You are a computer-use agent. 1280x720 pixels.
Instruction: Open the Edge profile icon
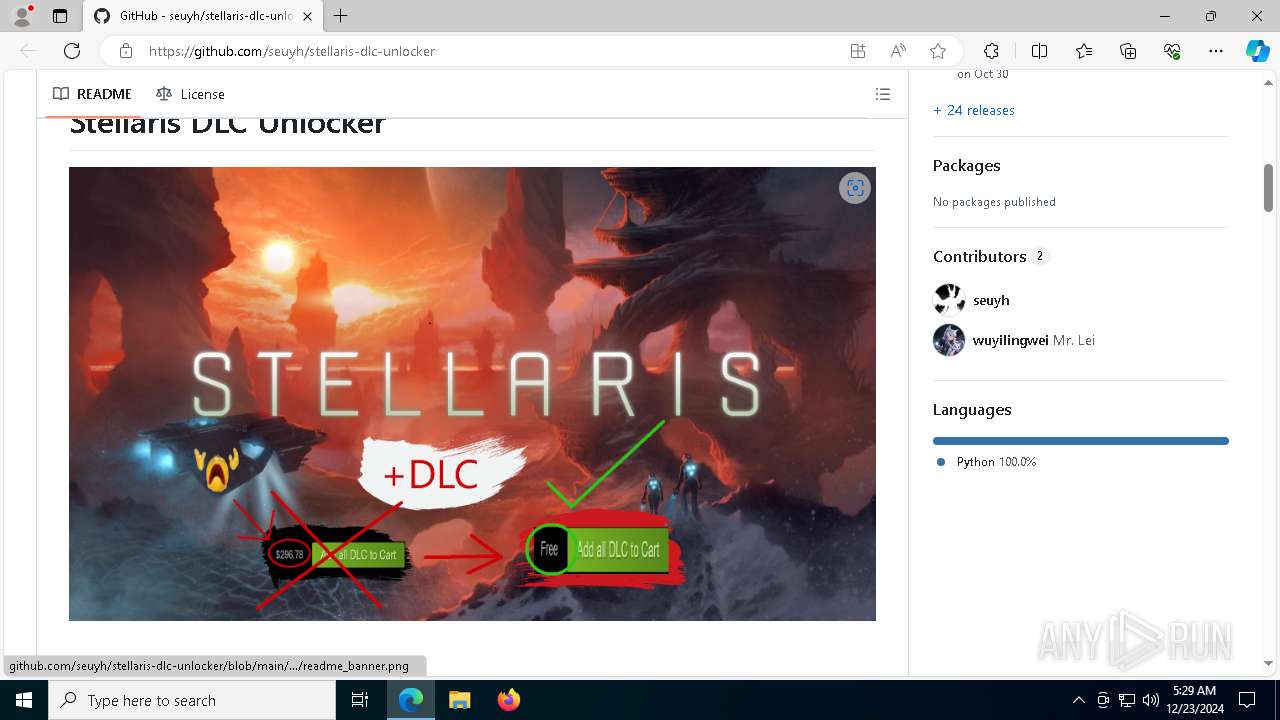tap(21, 16)
